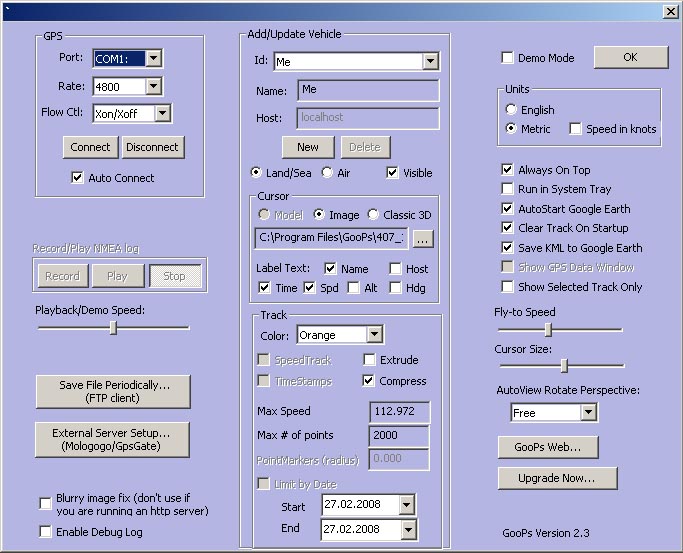Click the Upgrade Now button
The width and height of the screenshot is (683, 553).
coord(557,478)
